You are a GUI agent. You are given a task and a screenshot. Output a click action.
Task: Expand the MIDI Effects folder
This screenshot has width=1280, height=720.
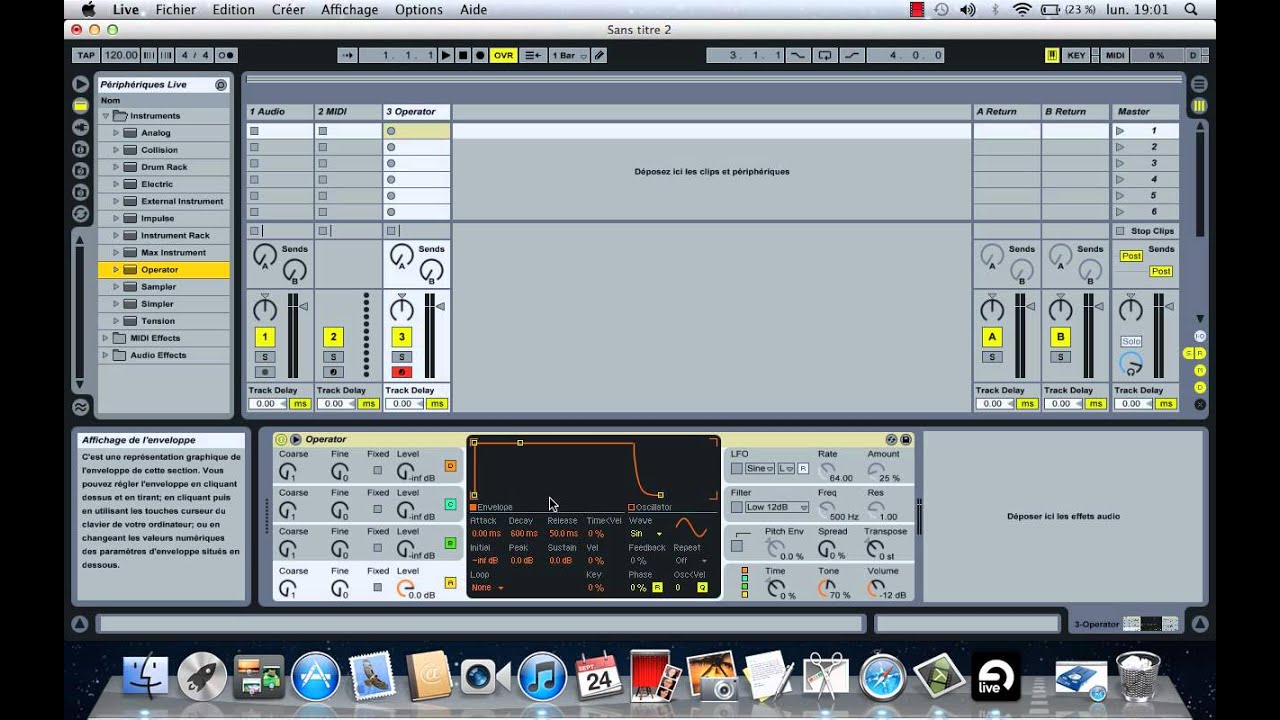tap(105, 338)
